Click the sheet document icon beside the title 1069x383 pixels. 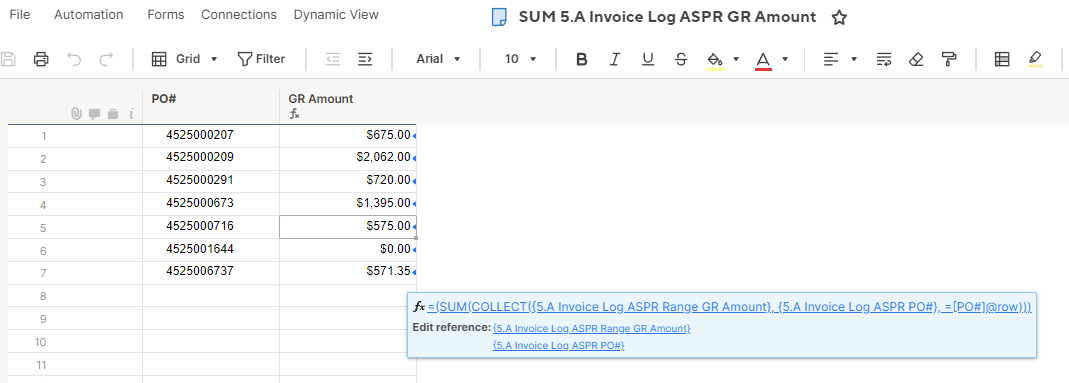click(499, 18)
